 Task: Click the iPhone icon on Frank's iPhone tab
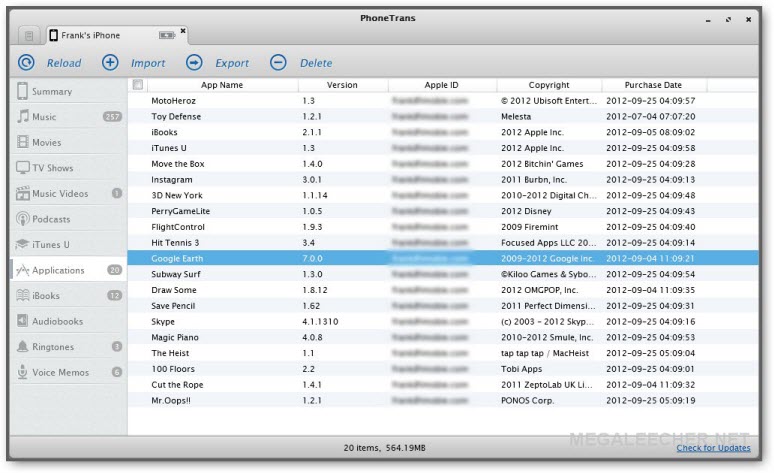pos(53,35)
